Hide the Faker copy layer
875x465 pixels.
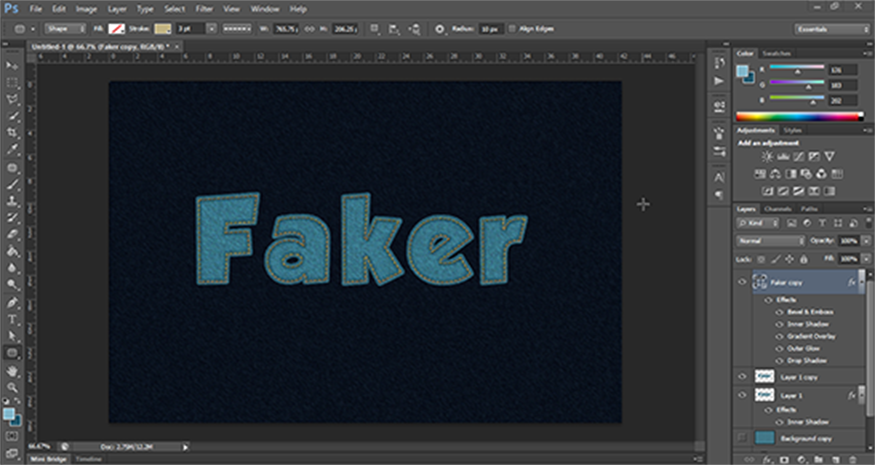point(742,283)
